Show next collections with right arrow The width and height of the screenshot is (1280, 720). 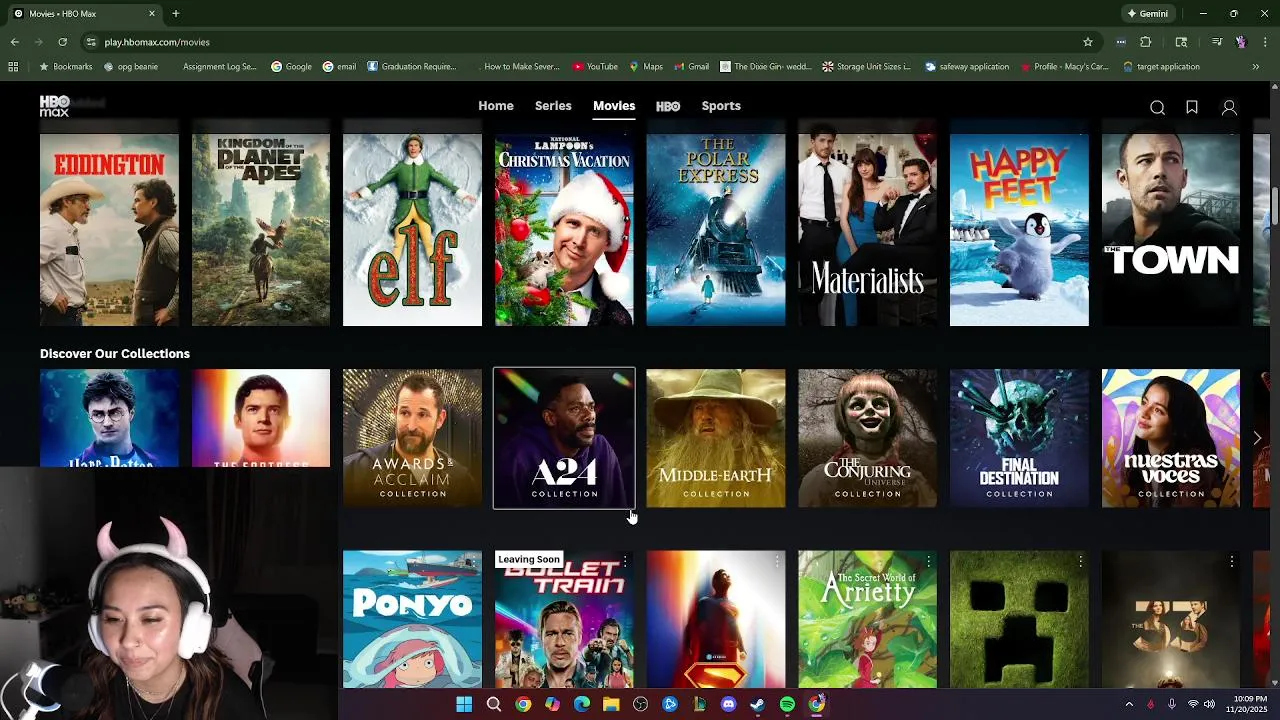(1257, 438)
